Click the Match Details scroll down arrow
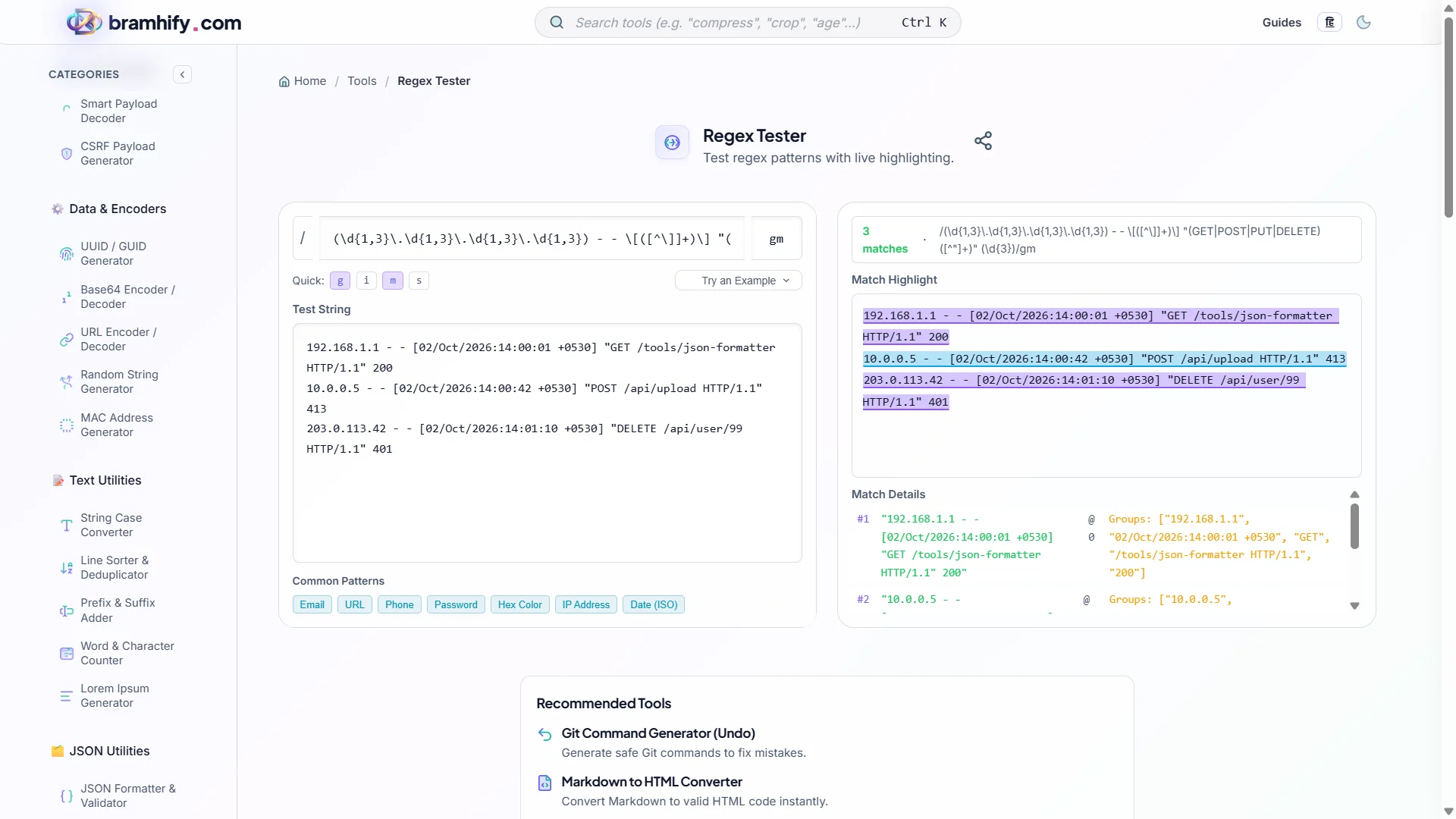 tap(1354, 606)
